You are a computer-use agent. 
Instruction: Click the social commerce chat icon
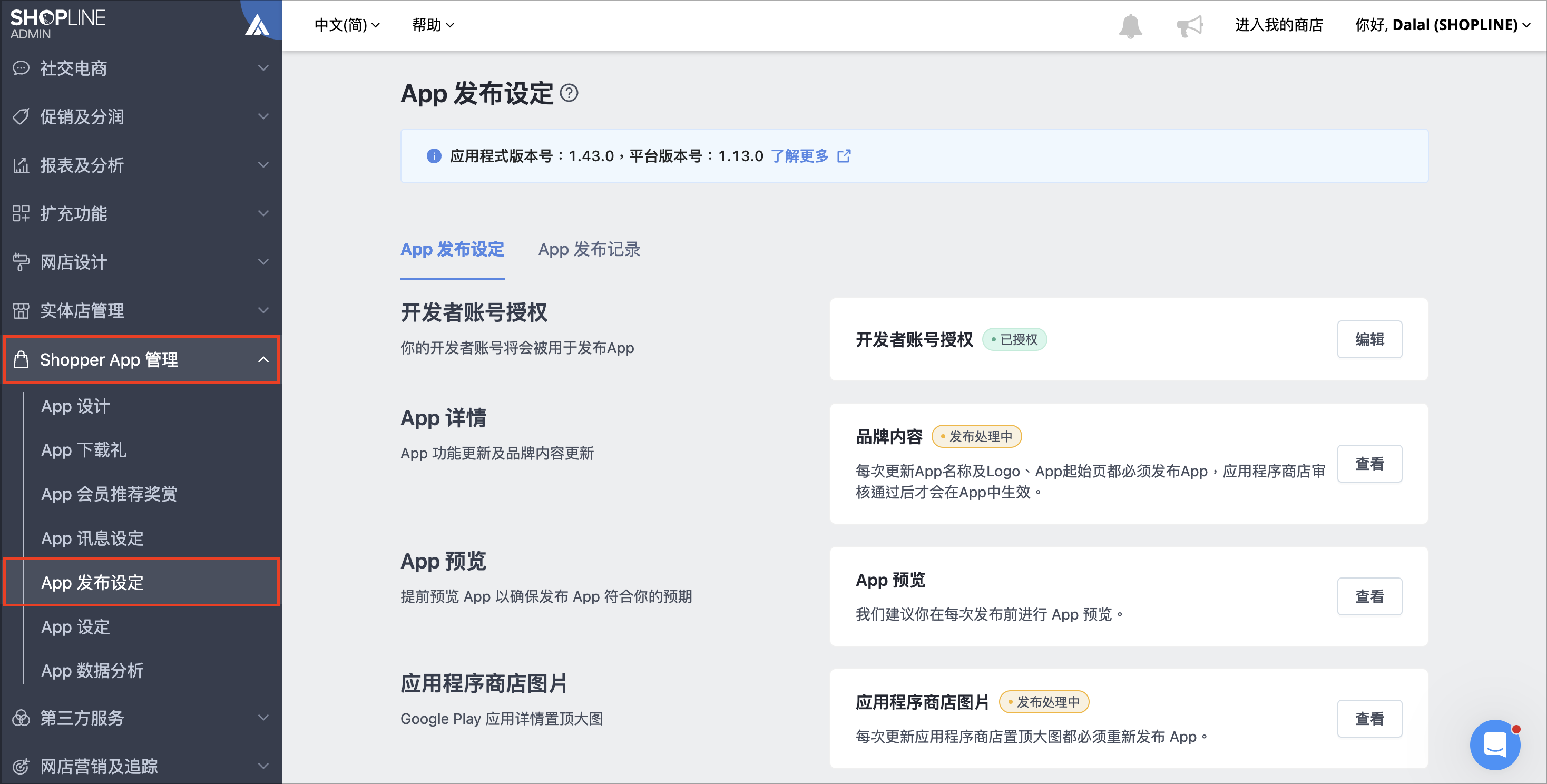(21, 68)
